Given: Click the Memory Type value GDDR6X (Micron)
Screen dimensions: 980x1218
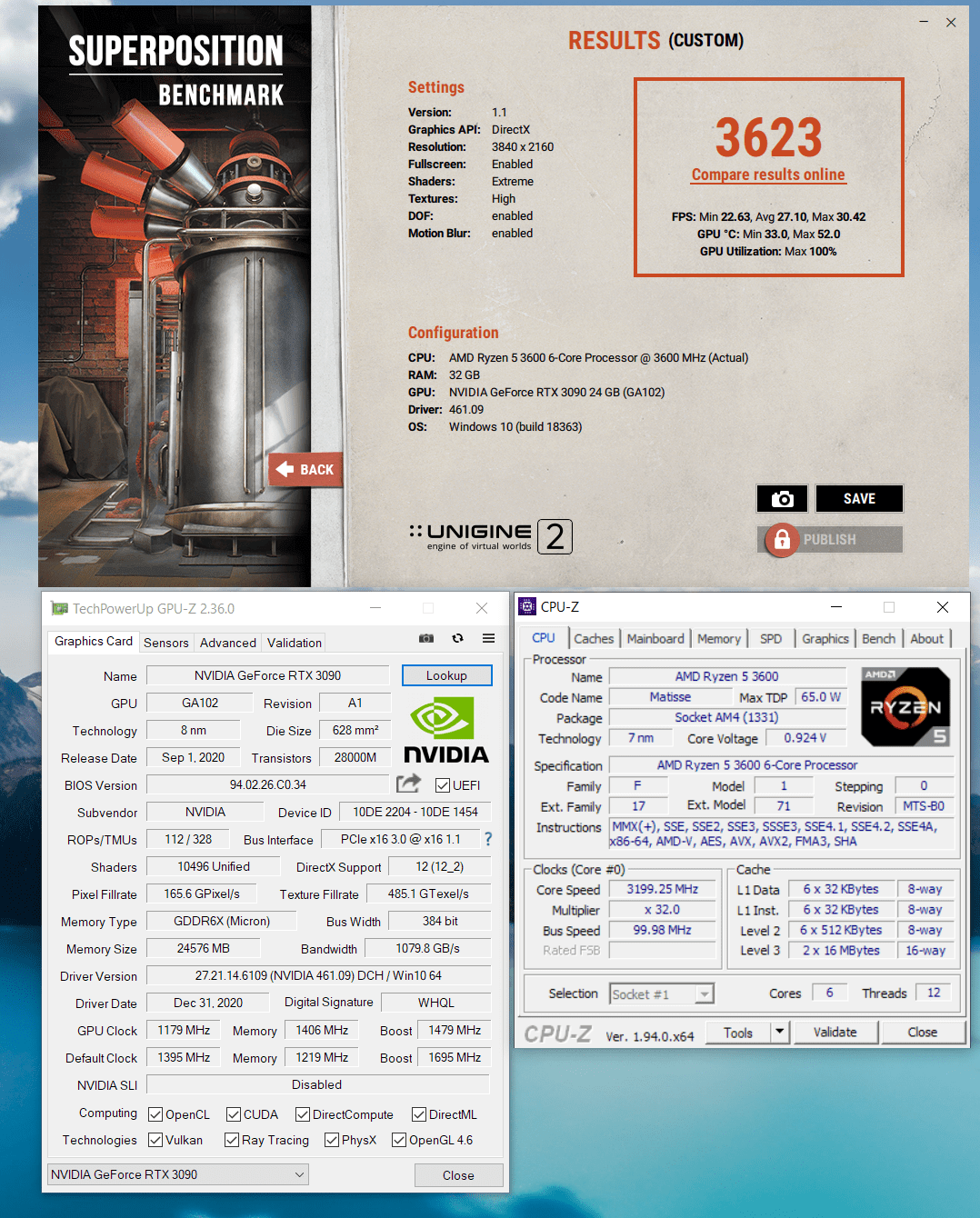Looking at the screenshot, I should [222, 921].
